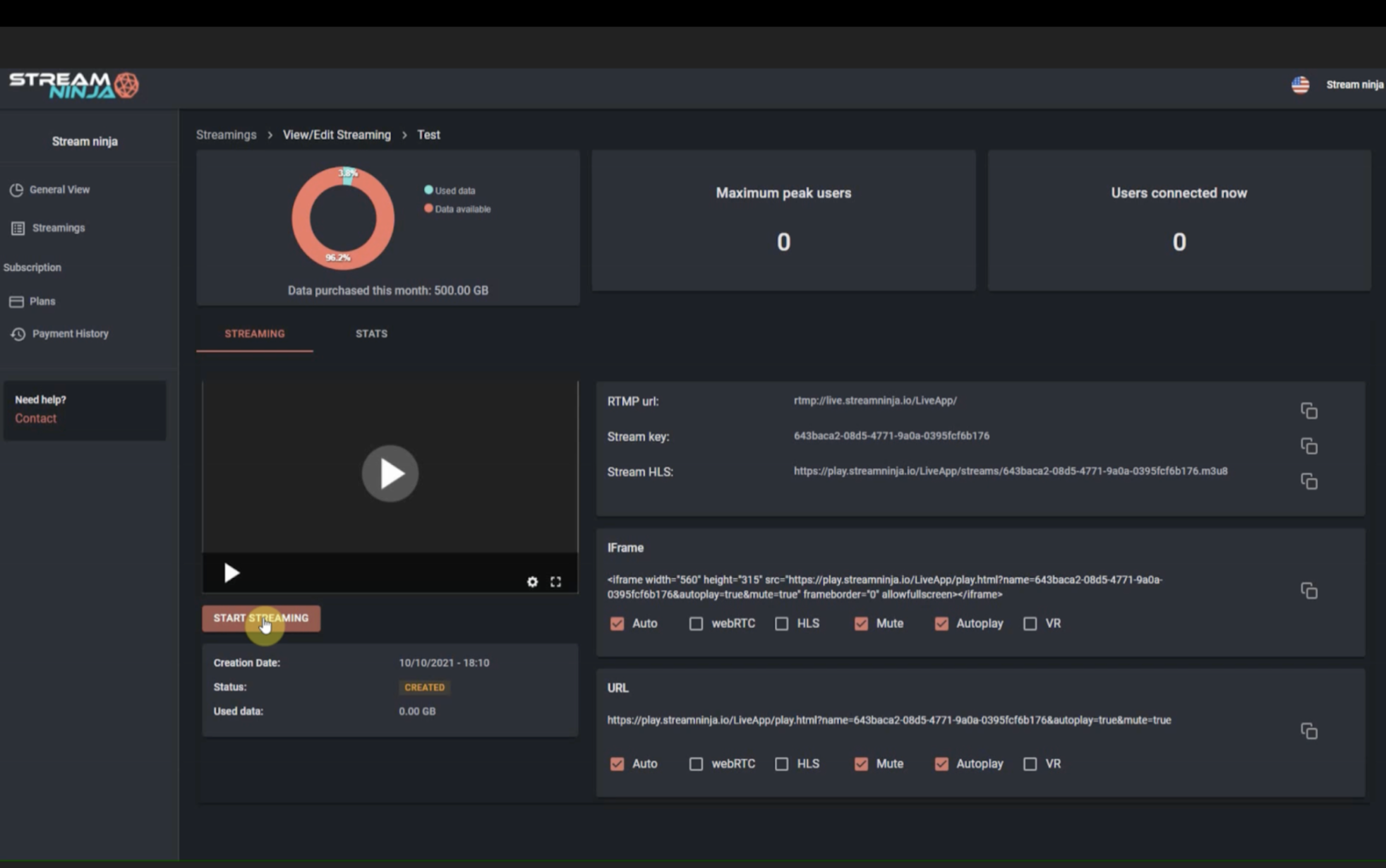Open the video player settings gear

532,581
